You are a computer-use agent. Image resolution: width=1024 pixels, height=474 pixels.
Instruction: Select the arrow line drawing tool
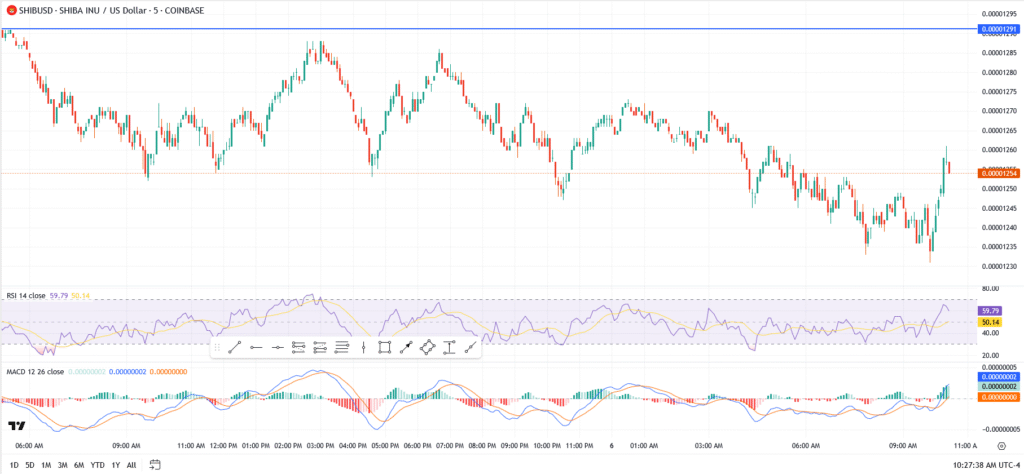point(406,347)
